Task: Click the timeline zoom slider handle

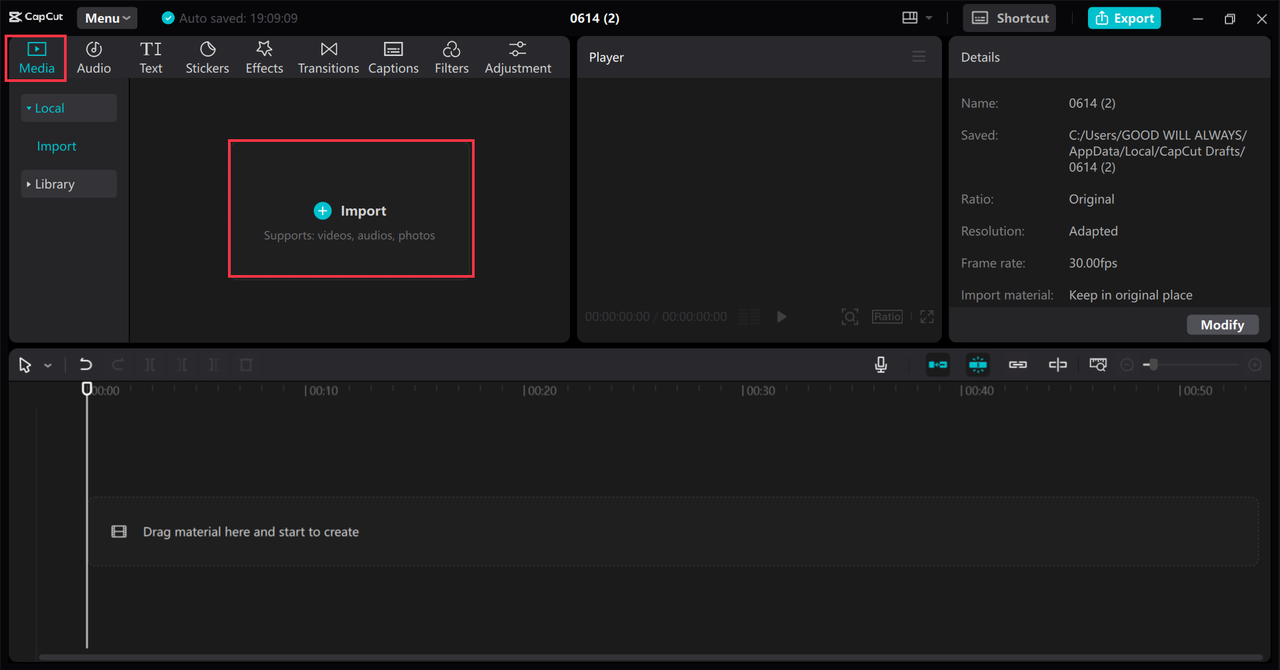Action: [x=1153, y=365]
